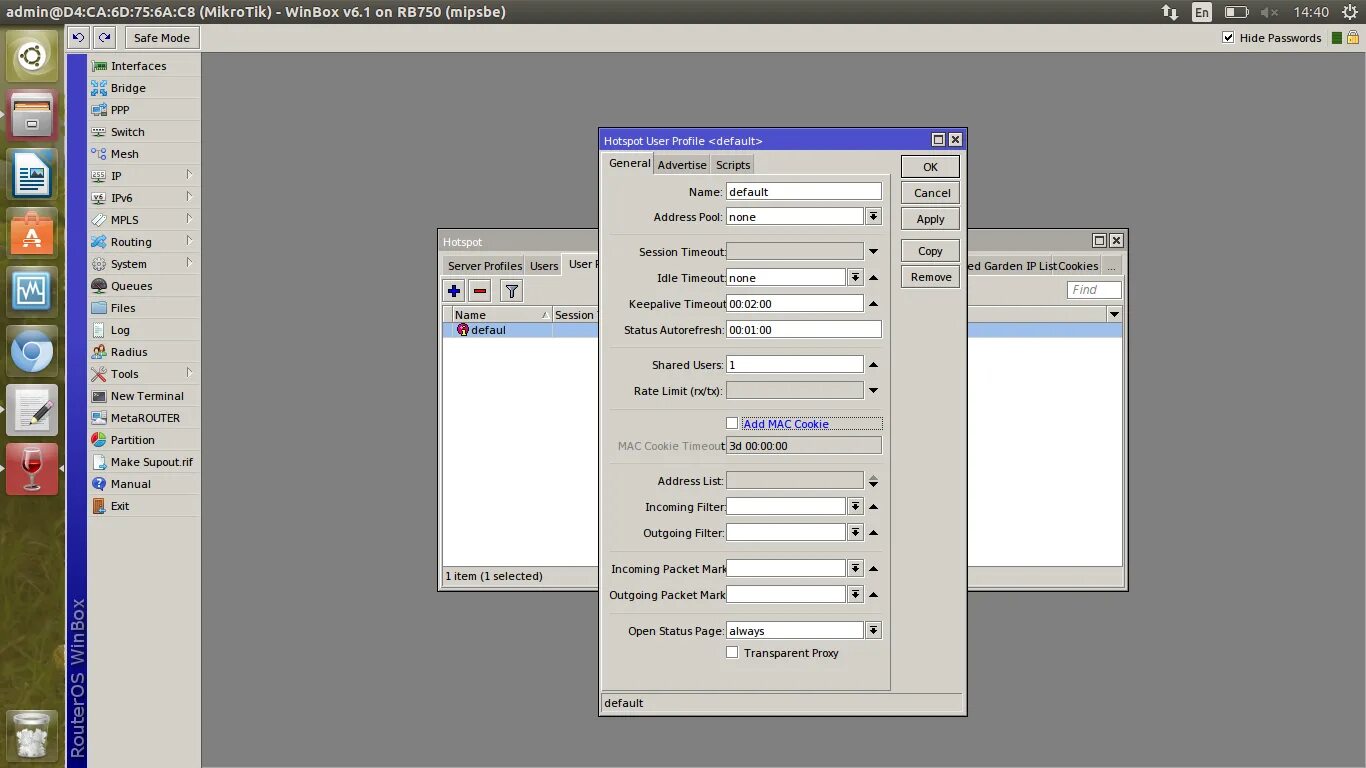
Task: Switch to Server Profiles tab in Hotspot
Action: [485, 266]
